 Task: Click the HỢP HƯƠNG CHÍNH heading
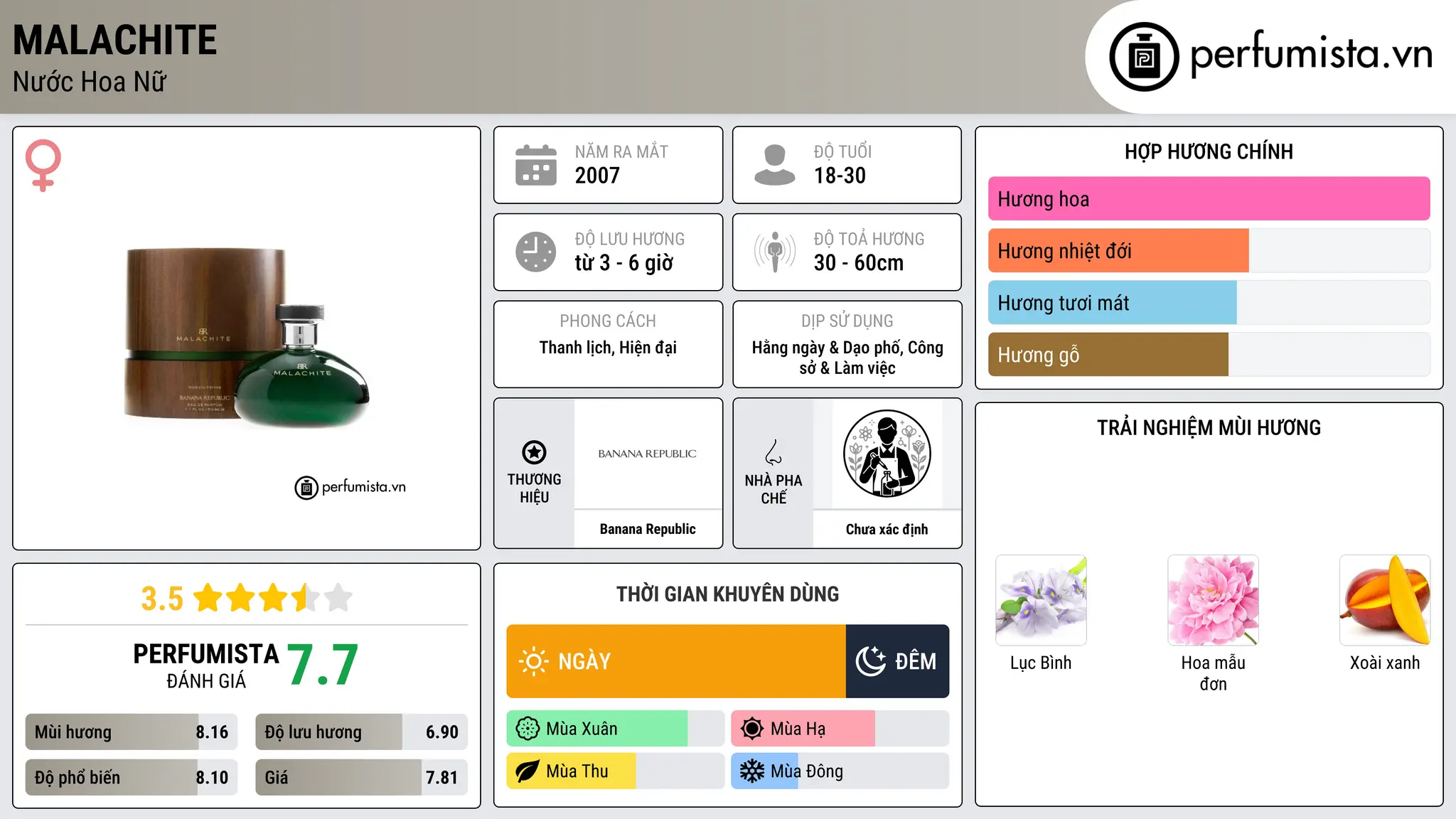pyautogui.click(x=1209, y=151)
